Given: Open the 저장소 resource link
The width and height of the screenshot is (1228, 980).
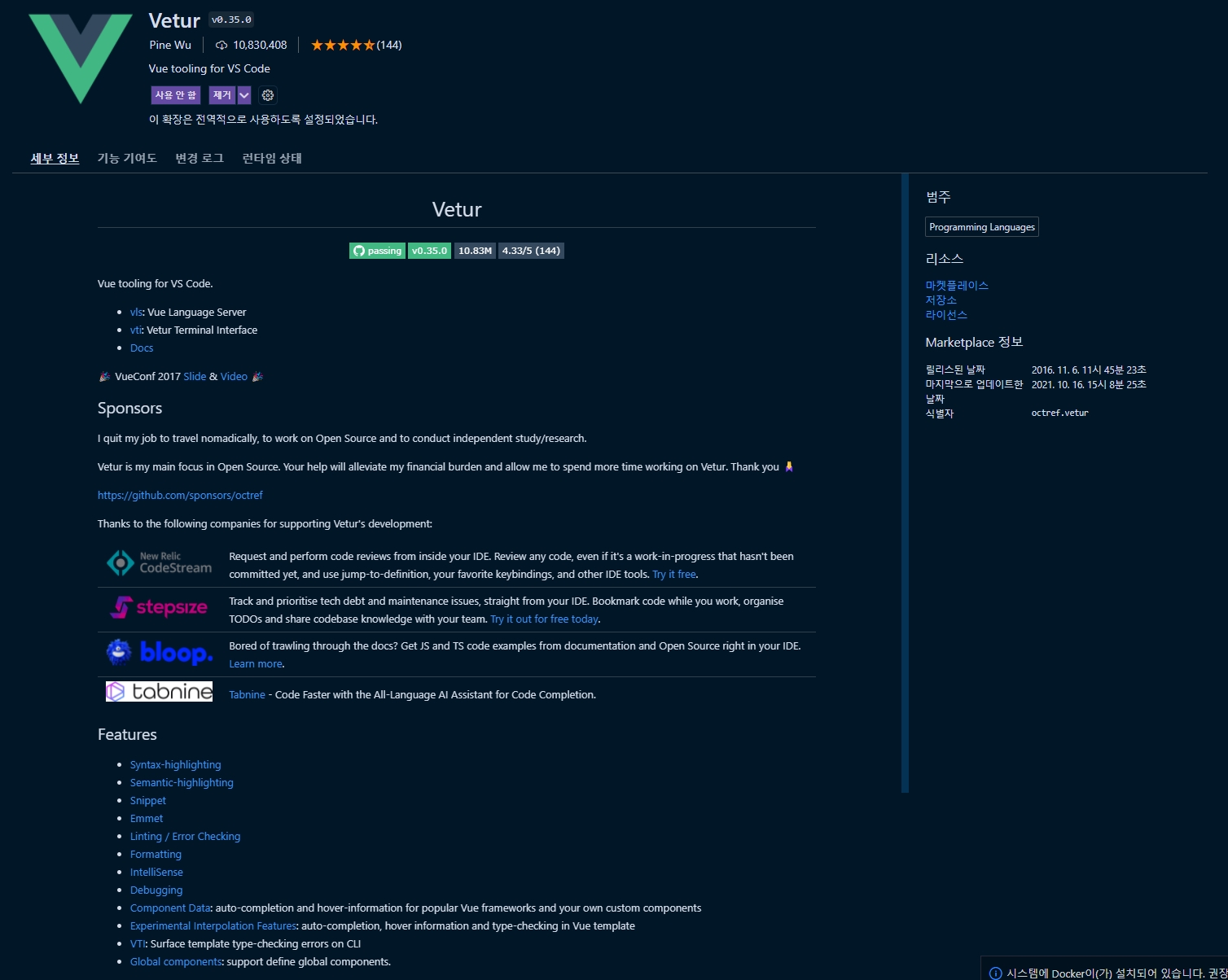Looking at the screenshot, I should (941, 300).
